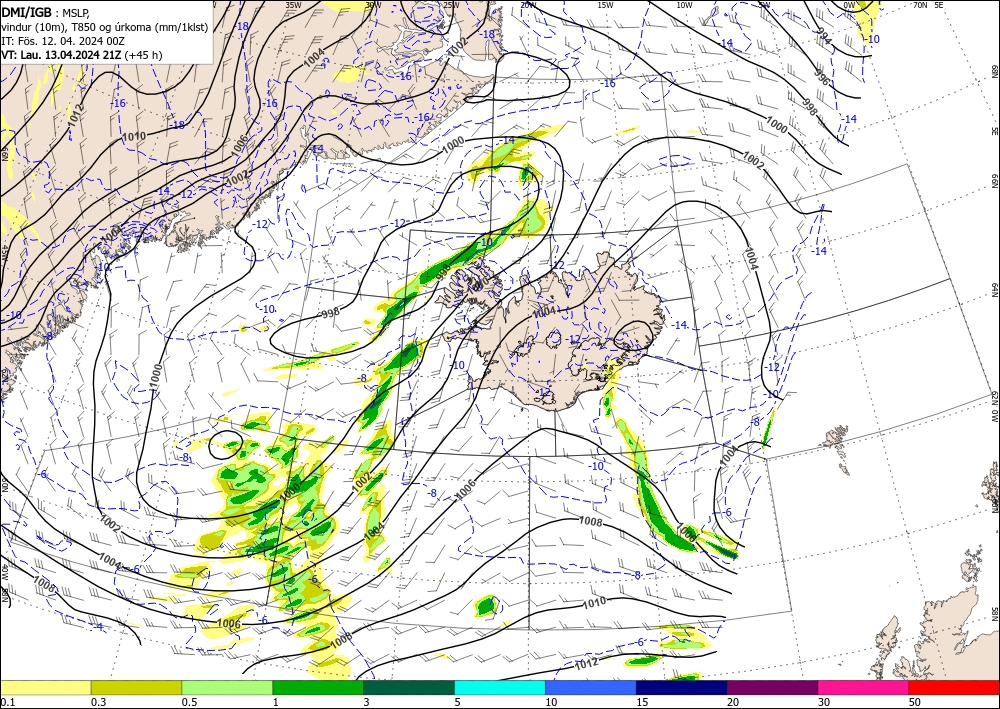The width and height of the screenshot is (1000, 709).
Task: Click the "DMI/IGB" title text
Action: coord(27,11)
